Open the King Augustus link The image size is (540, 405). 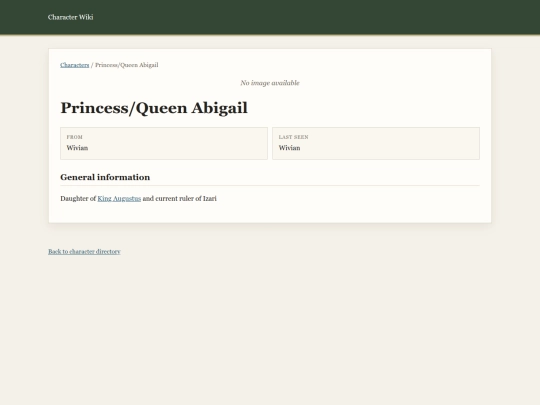[119, 198]
